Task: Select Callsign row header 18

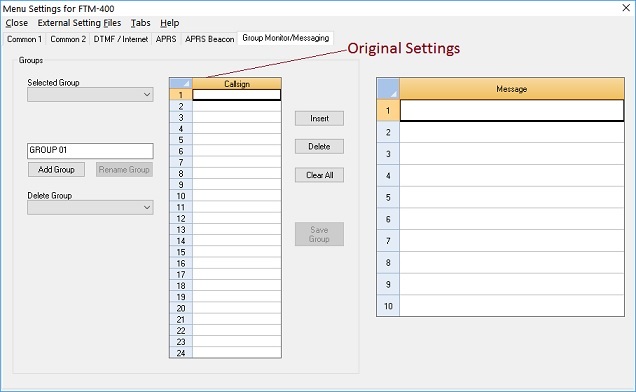Action: [181, 286]
